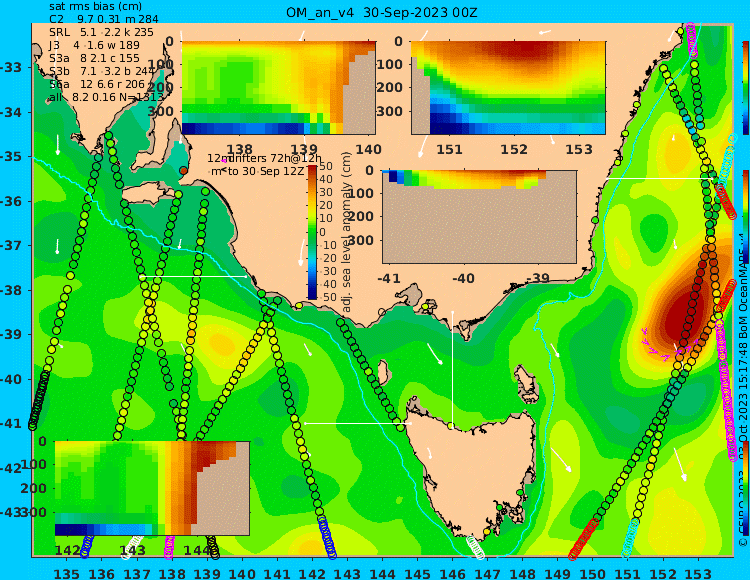This screenshot has height=580, width=750.
Task: Click the J3 satellite stats row
Action: (x=94, y=45)
